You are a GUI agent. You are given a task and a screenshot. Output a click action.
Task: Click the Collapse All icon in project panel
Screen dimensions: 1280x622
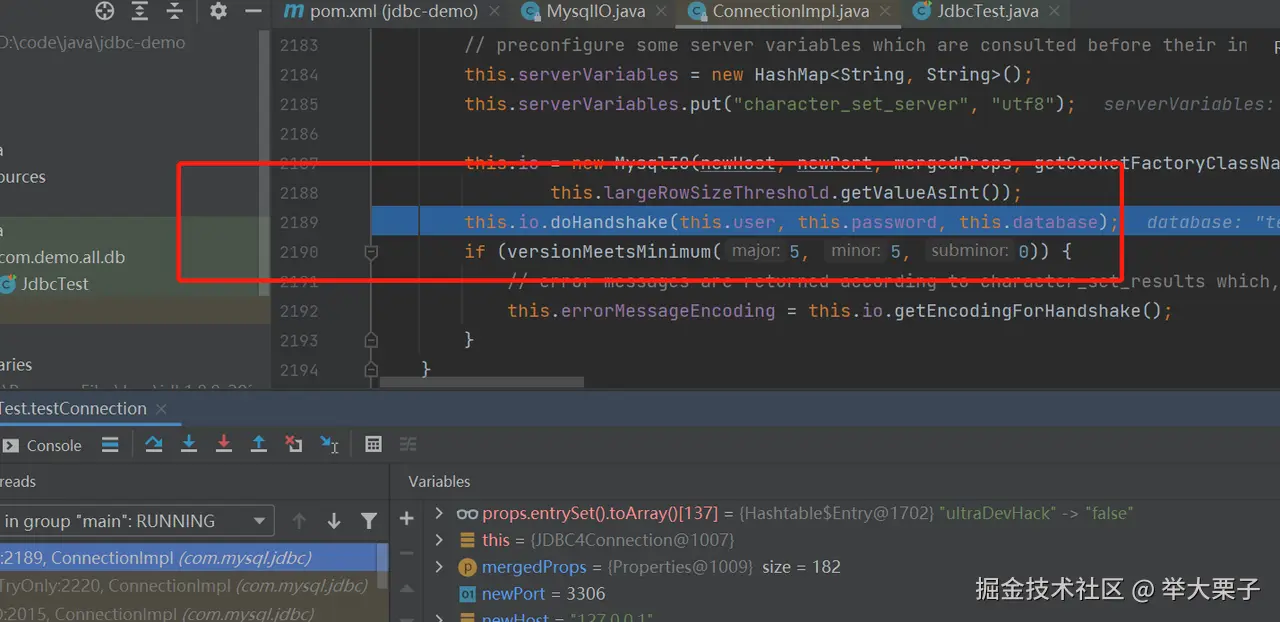175,11
